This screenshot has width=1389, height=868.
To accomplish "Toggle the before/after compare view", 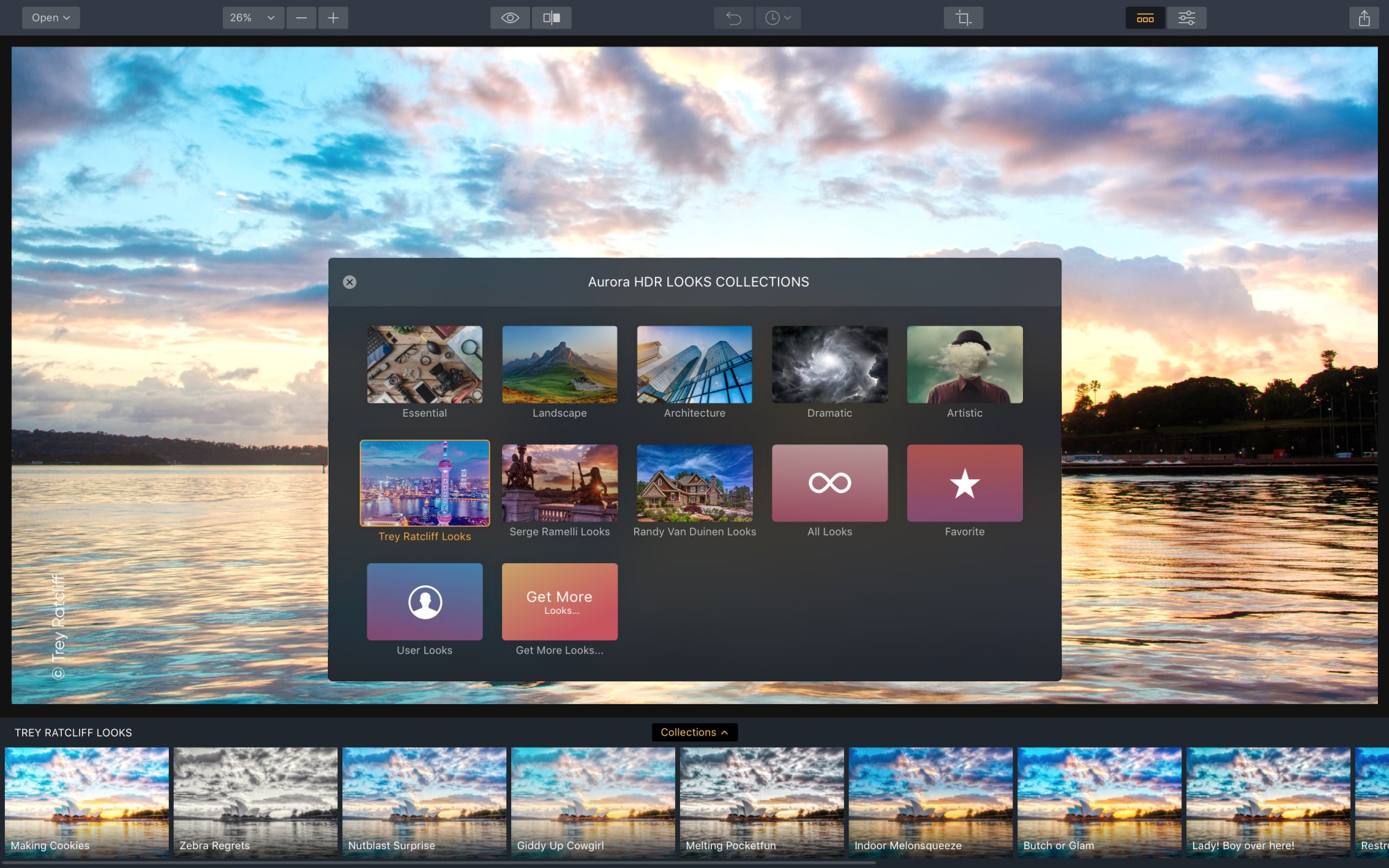I will [x=551, y=18].
